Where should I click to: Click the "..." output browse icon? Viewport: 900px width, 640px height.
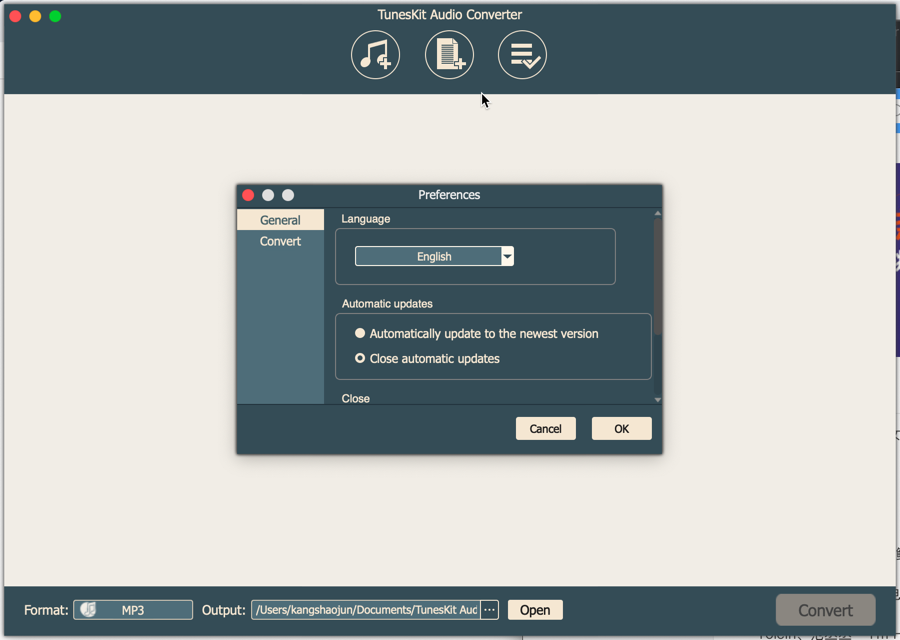pos(489,610)
